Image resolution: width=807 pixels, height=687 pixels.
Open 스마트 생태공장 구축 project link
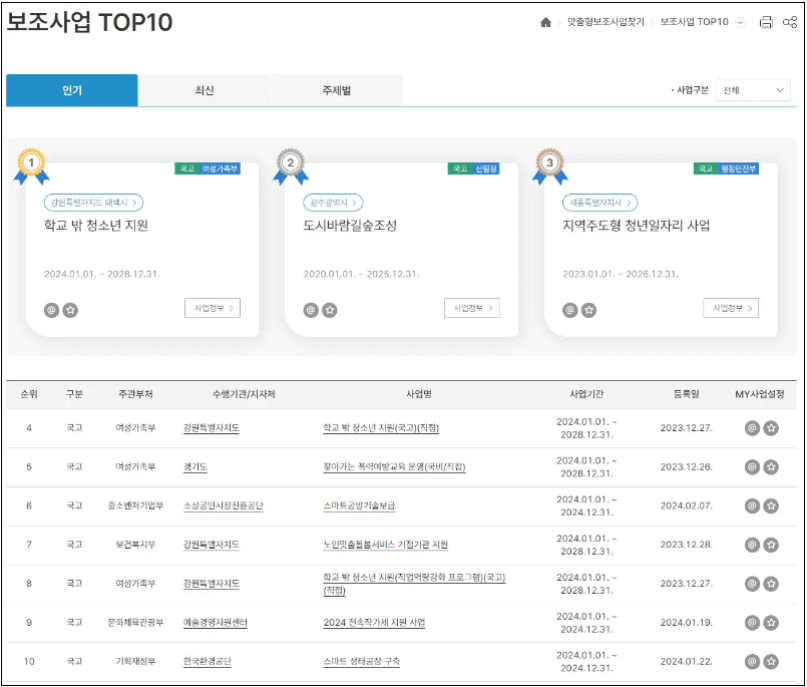tap(361, 662)
